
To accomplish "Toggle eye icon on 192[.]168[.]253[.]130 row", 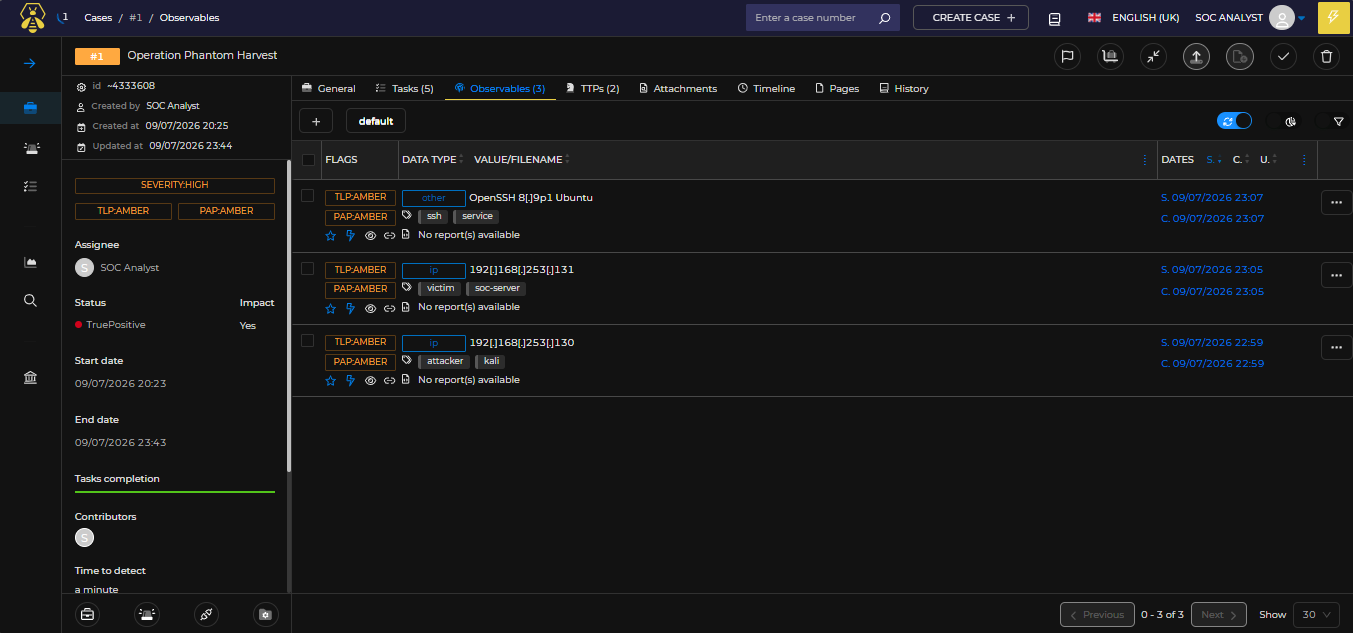I will click(370, 380).
